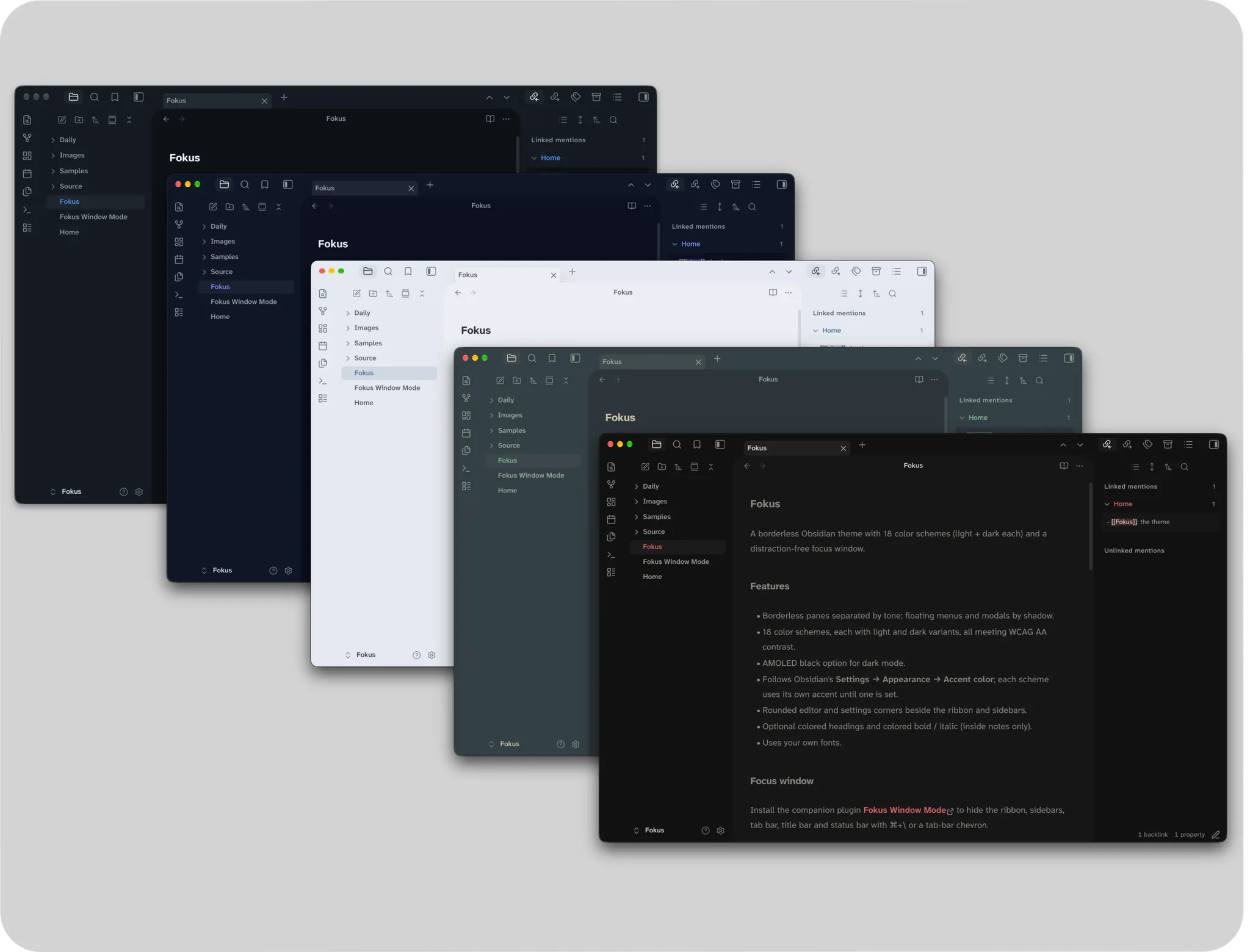
Task: Toggle left sidebar in teal window
Action: click(575, 358)
